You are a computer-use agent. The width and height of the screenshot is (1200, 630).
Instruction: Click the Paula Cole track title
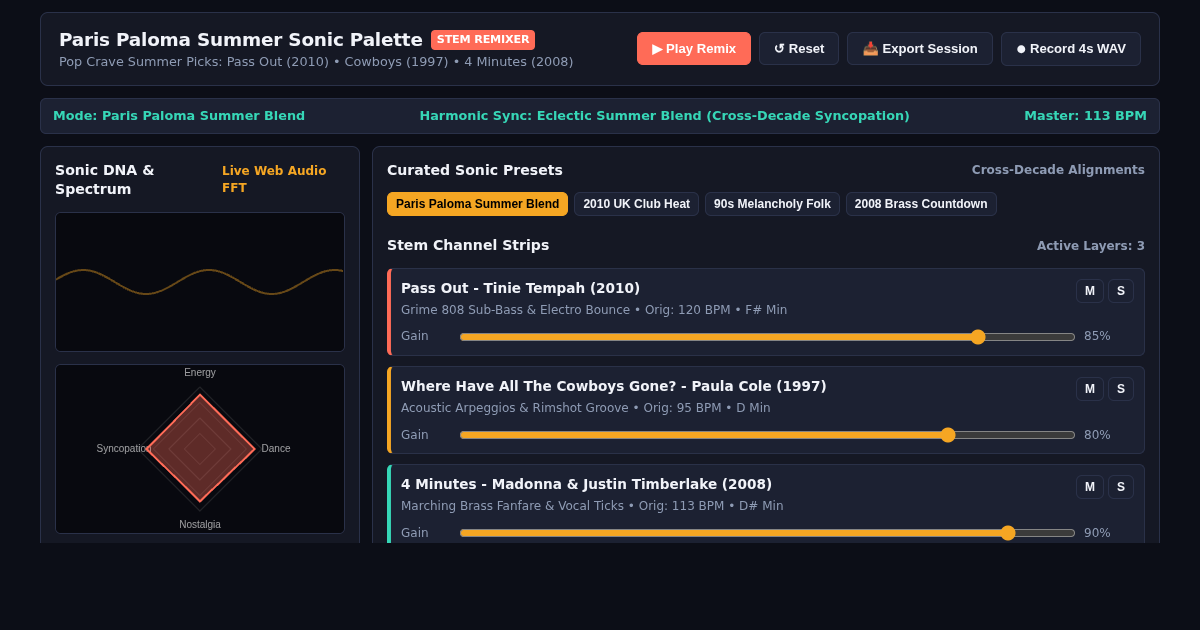tap(614, 386)
